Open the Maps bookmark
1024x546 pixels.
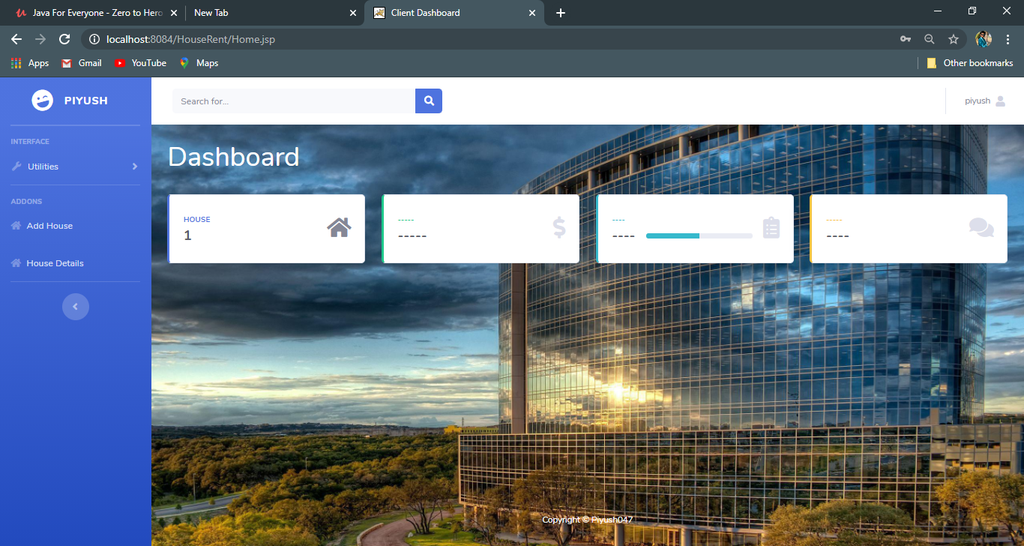pyautogui.click(x=199, y=63)
